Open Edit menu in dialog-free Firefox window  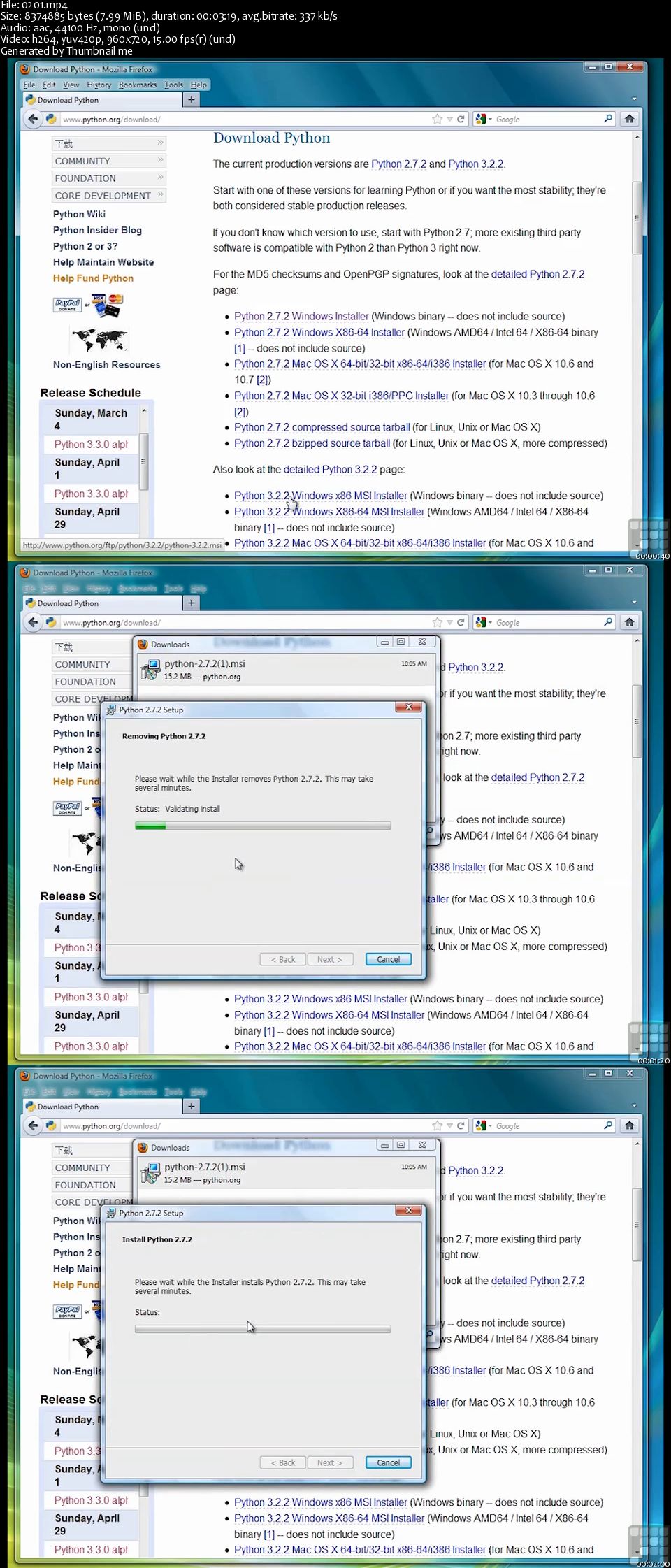tap(49, 85)
